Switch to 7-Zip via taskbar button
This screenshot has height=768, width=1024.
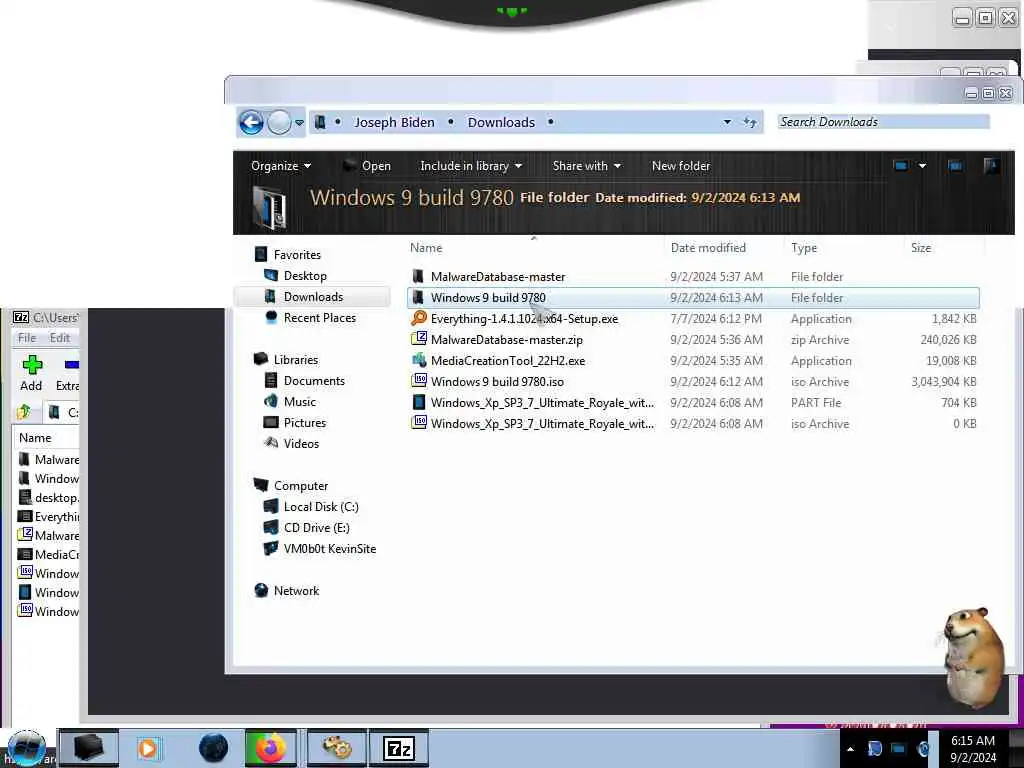coord(398,748)
